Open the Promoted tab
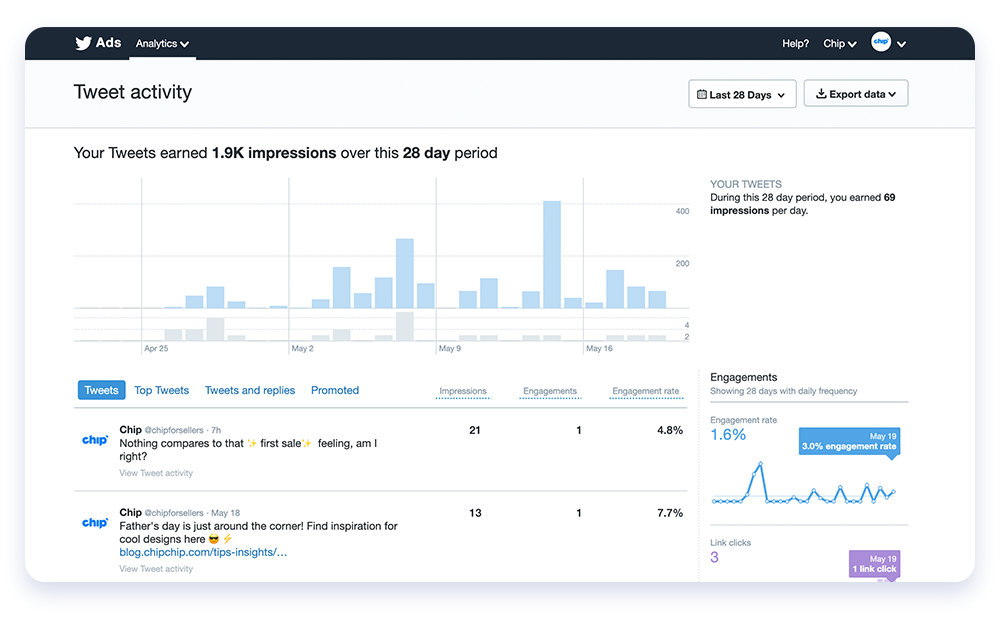The height and width of the screenshot is (623, 1000). point(335,390)
